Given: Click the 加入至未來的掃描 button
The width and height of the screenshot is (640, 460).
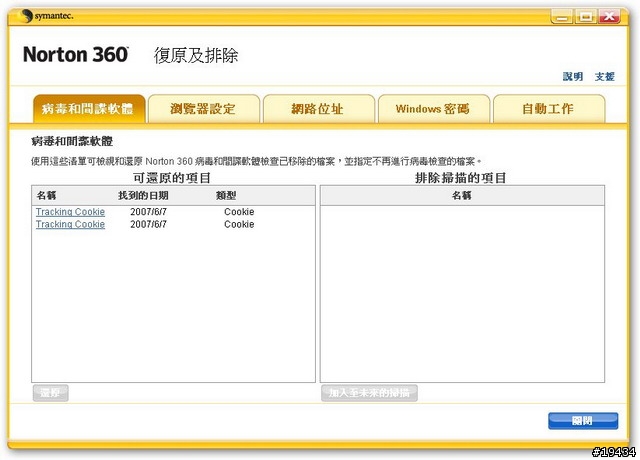Looking at the screenshot, I should pyautogui.click(x=369, y=393).
